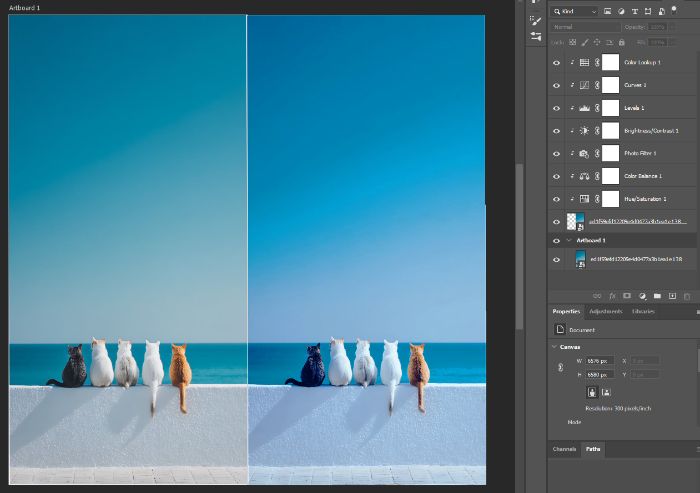Viewport: 700px width, 493px height.
Task: Hide the Color Lookup 1 layer
Action: (556, 63)
